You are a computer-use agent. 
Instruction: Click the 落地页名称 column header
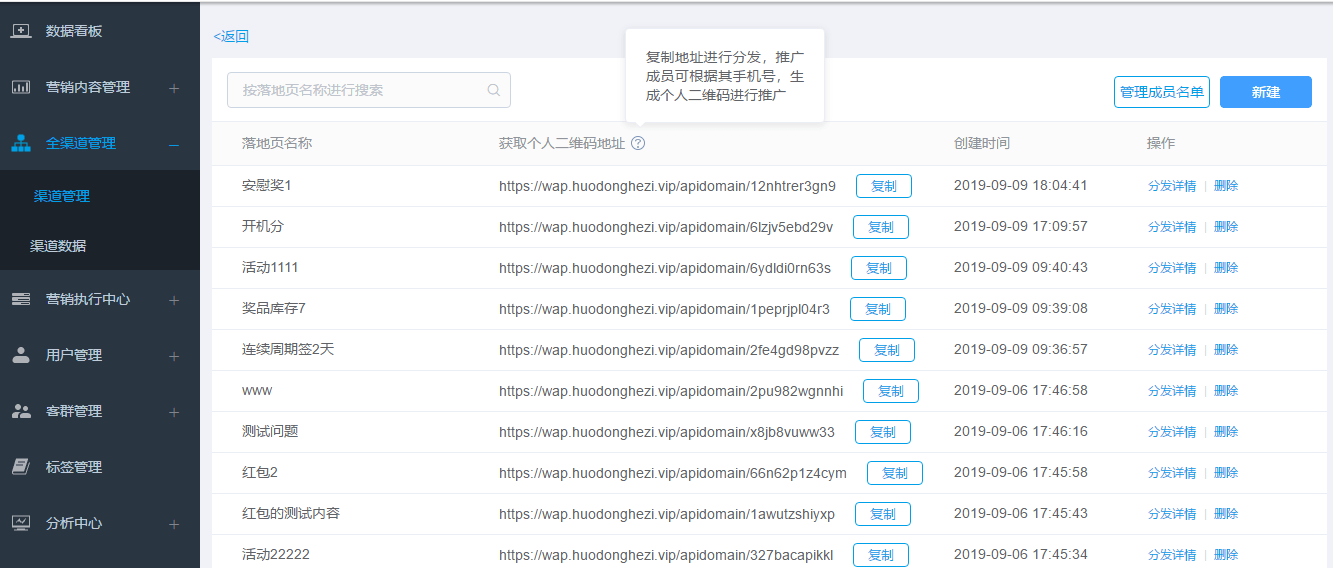(277, 143)
